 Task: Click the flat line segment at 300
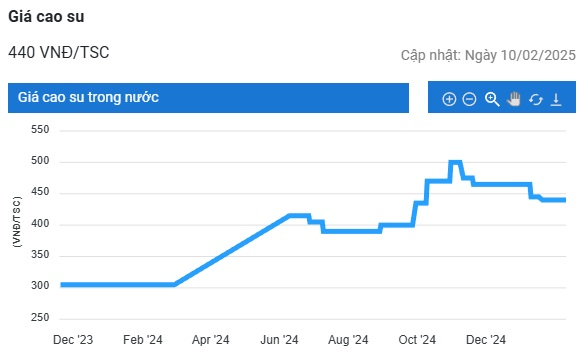(x=117, y=285)
